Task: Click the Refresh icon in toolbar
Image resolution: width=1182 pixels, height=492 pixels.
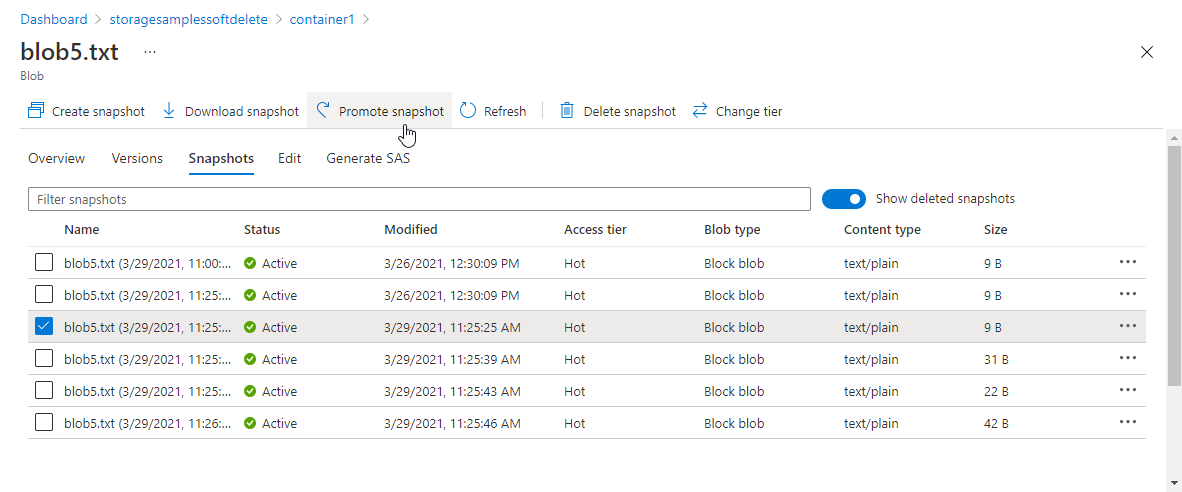Action: (468, 111)
